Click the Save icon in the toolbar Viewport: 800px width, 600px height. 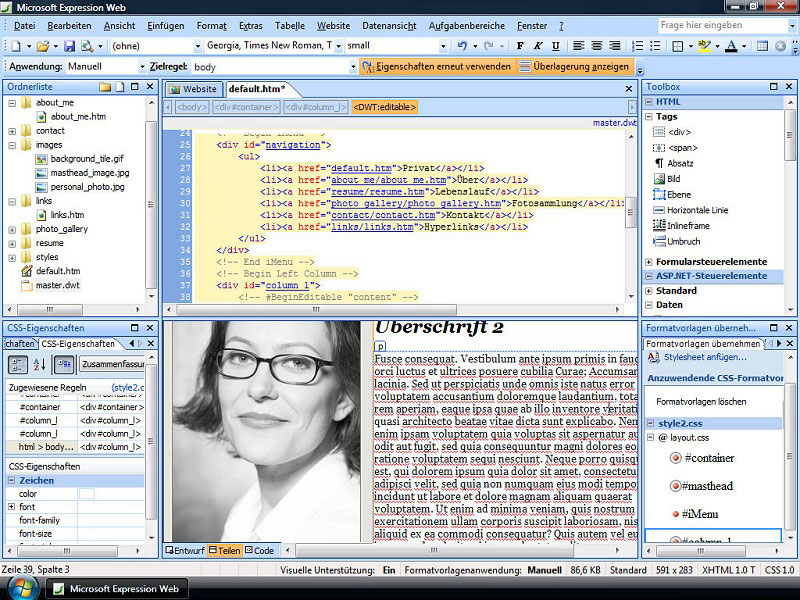tap(70, 46)
